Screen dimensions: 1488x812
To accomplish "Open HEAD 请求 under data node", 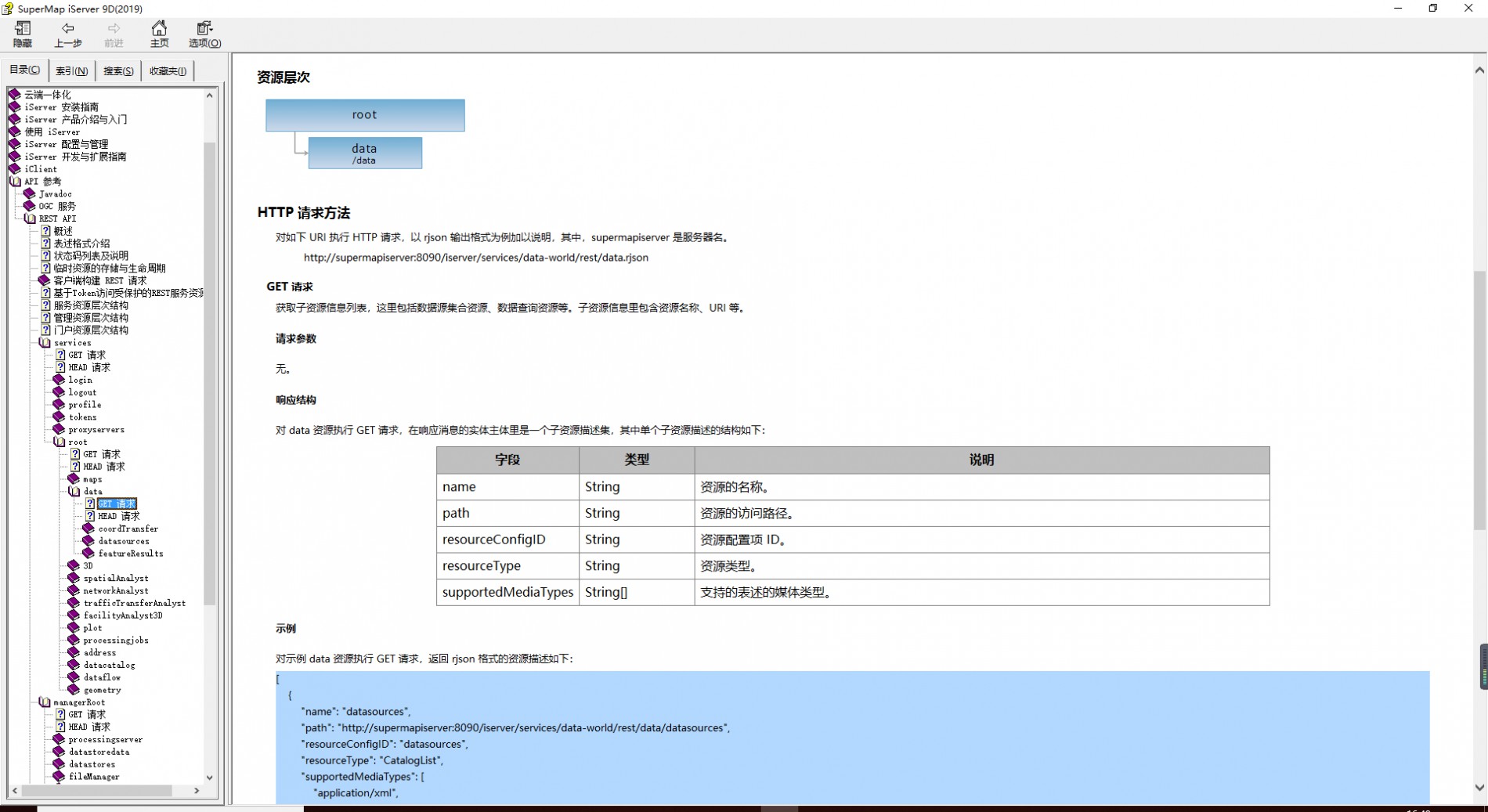I will 119,517.
